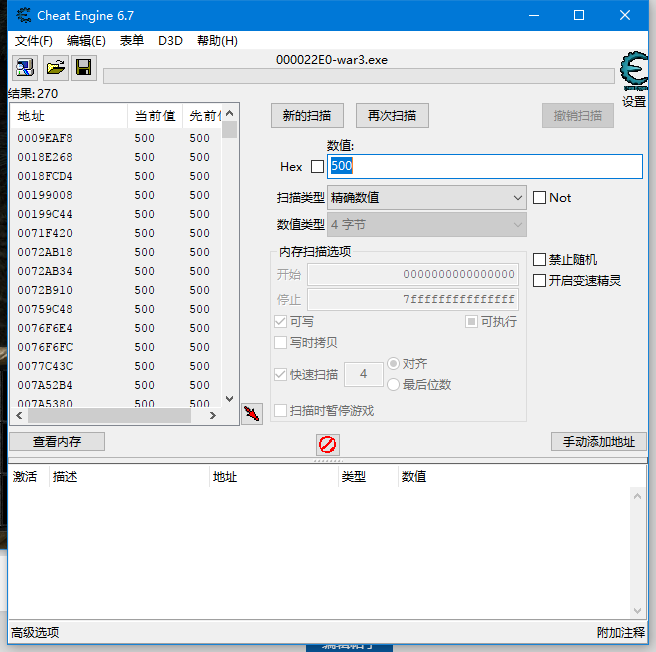
Task: Select address 0009EAF8 in results
Action: [x=45, y=138]
